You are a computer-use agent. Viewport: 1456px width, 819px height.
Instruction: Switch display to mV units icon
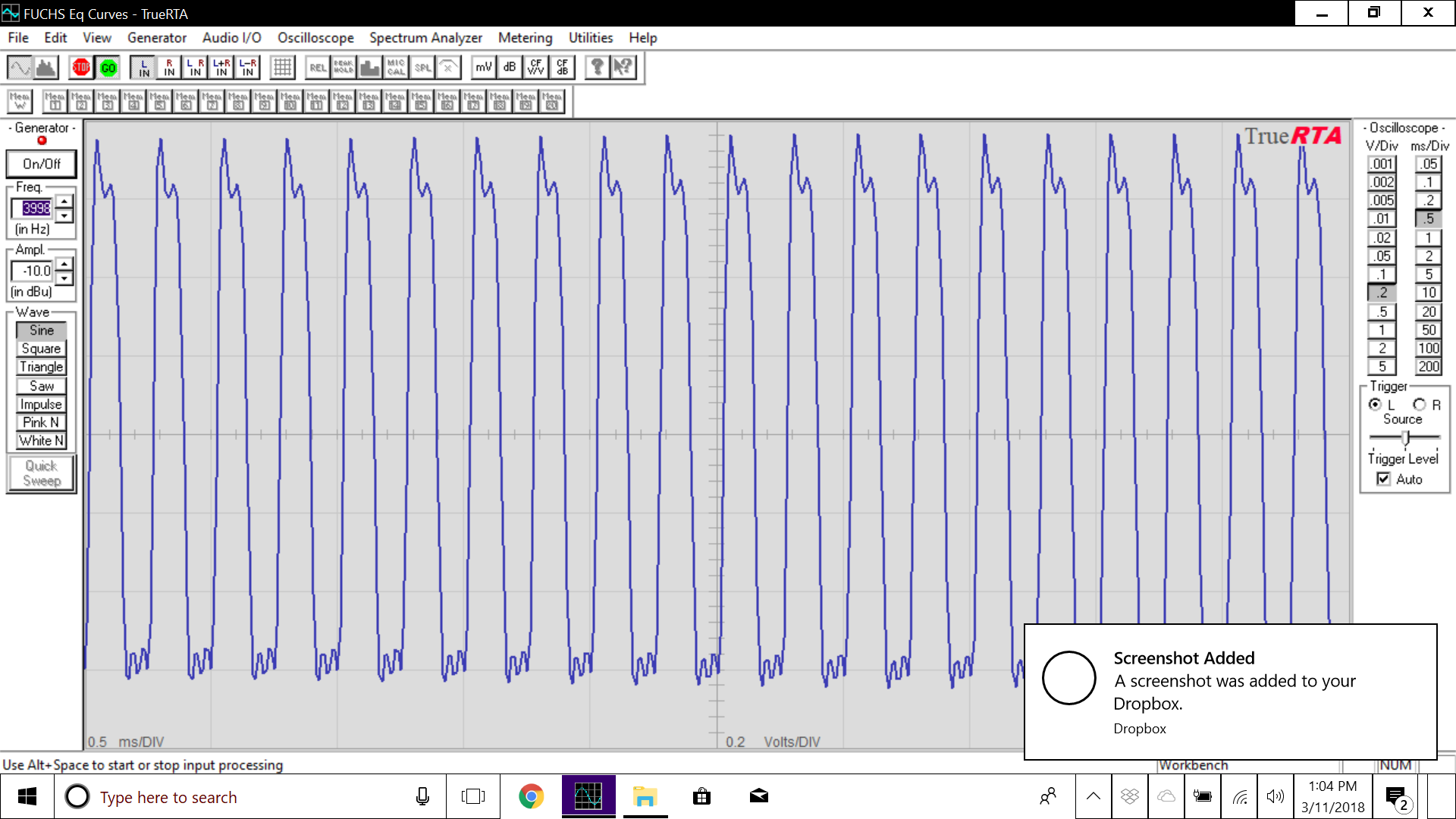[x=483, y=67]
